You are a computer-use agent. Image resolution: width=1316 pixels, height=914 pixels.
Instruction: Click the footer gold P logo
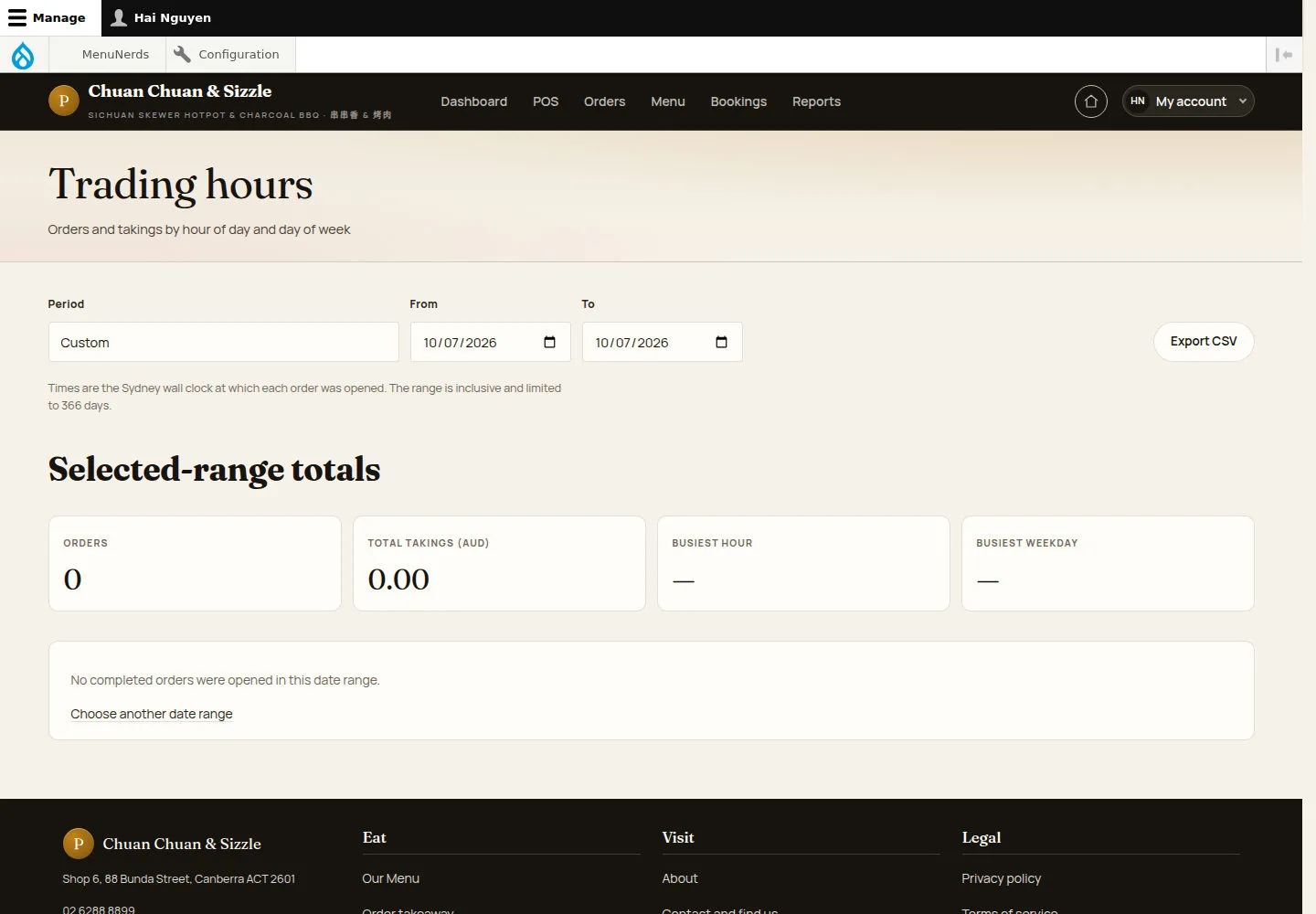click(79, 844)
